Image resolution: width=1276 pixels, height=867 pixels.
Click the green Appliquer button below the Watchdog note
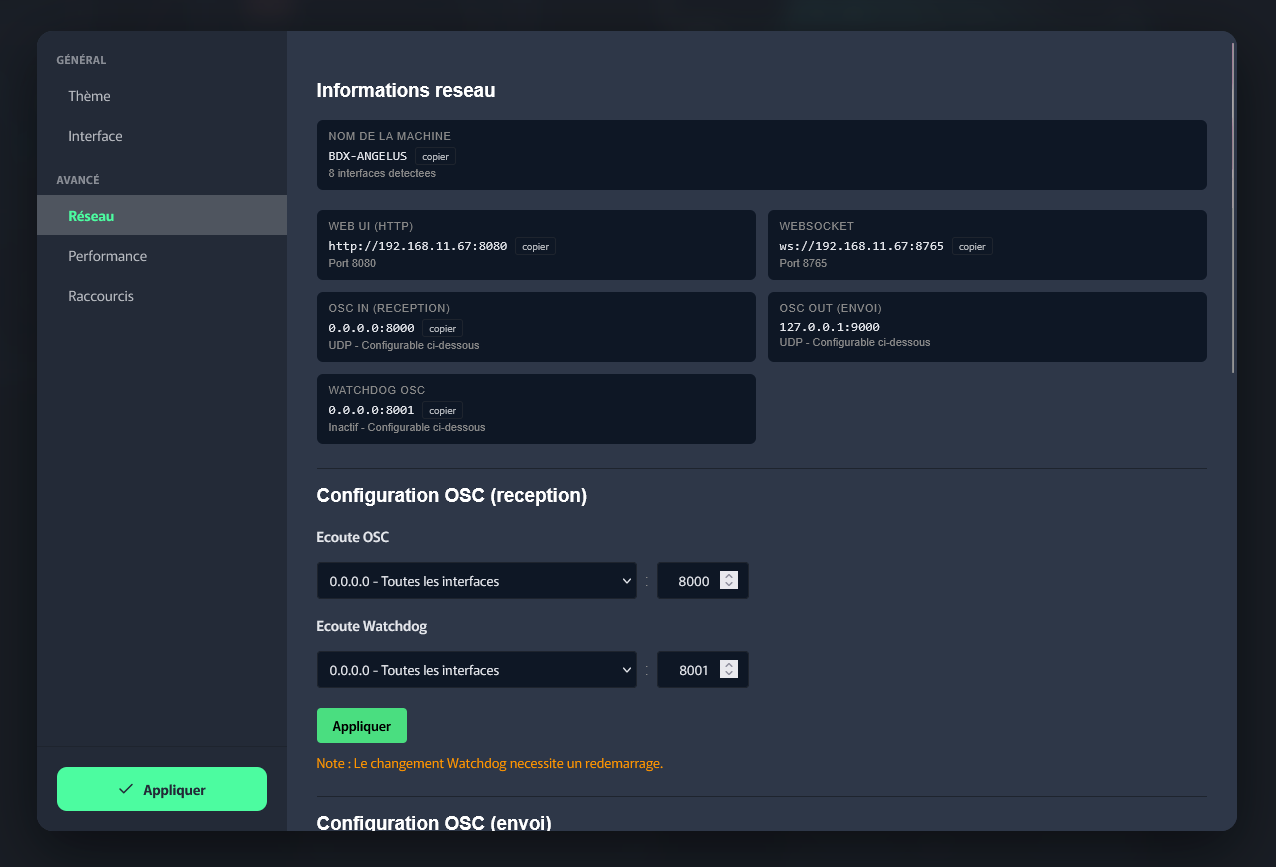361,725
